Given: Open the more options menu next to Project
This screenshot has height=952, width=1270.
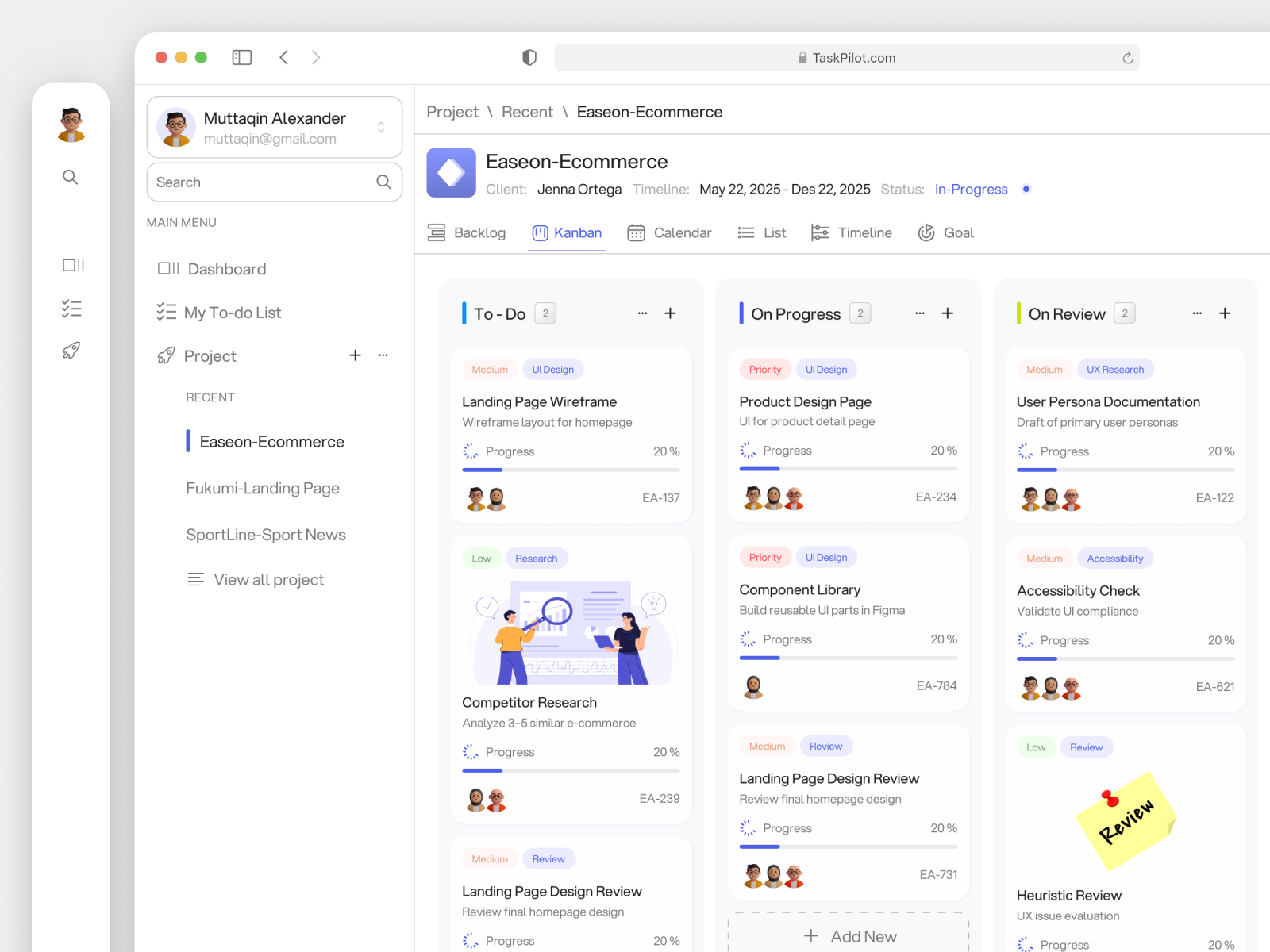Looking at the screenshot, I should (383, 355).
